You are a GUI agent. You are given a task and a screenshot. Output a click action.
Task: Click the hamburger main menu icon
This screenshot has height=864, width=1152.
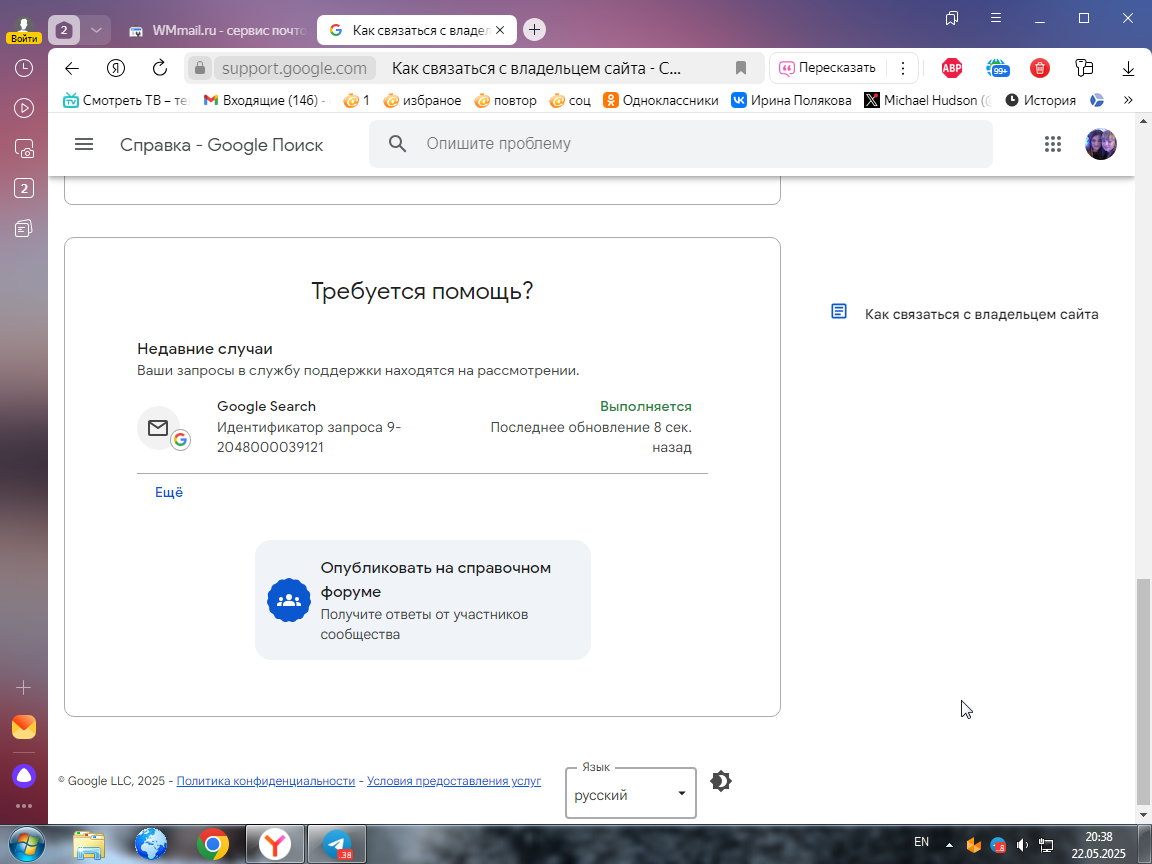84,144
